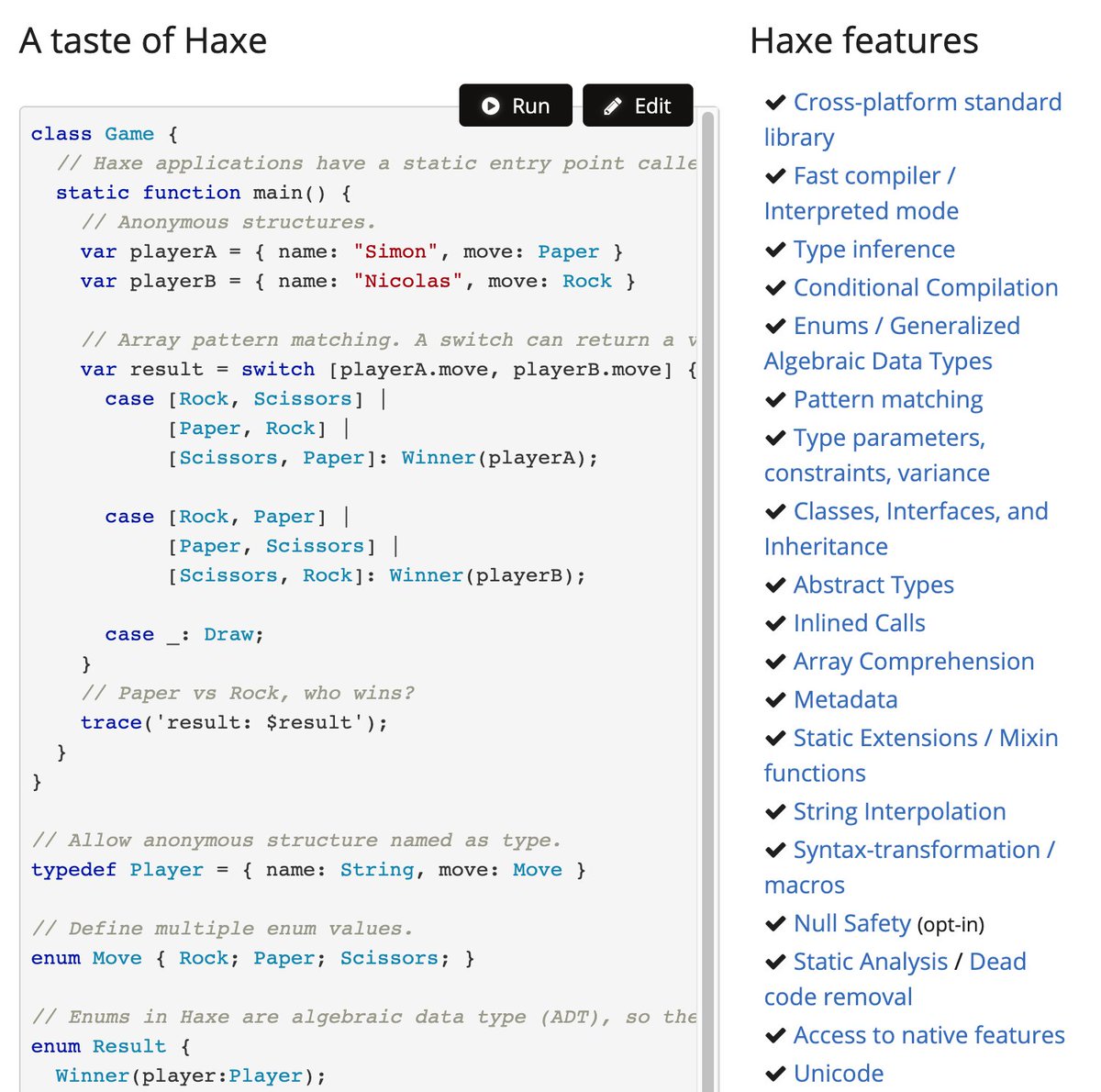Click the '// Paper vs Rock, who wins?' comment
Screen dimensions: 1101x1092
pyautogui.click(x=248, y=693)
